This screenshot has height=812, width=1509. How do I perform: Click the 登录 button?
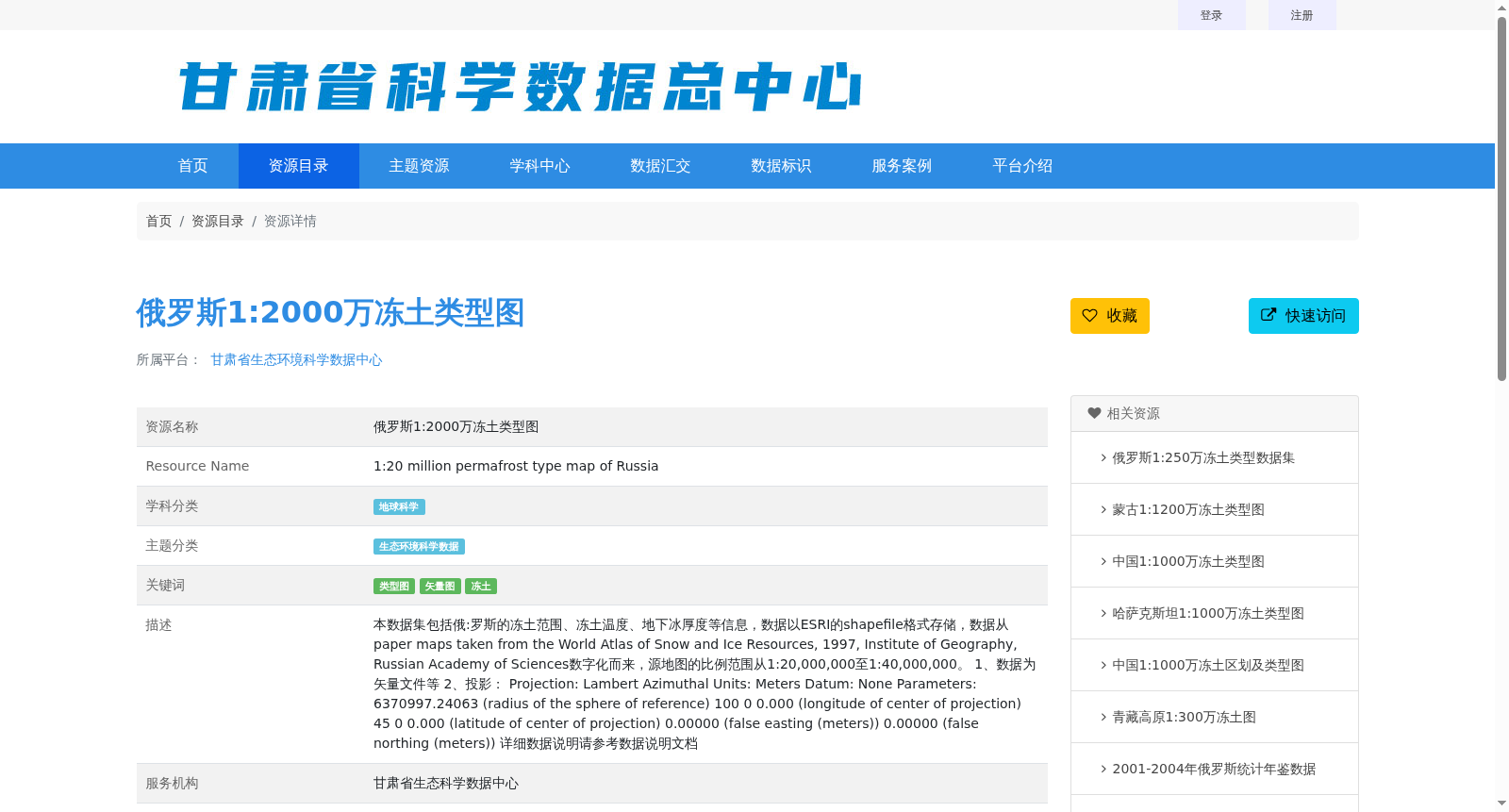click(1212, 15)
